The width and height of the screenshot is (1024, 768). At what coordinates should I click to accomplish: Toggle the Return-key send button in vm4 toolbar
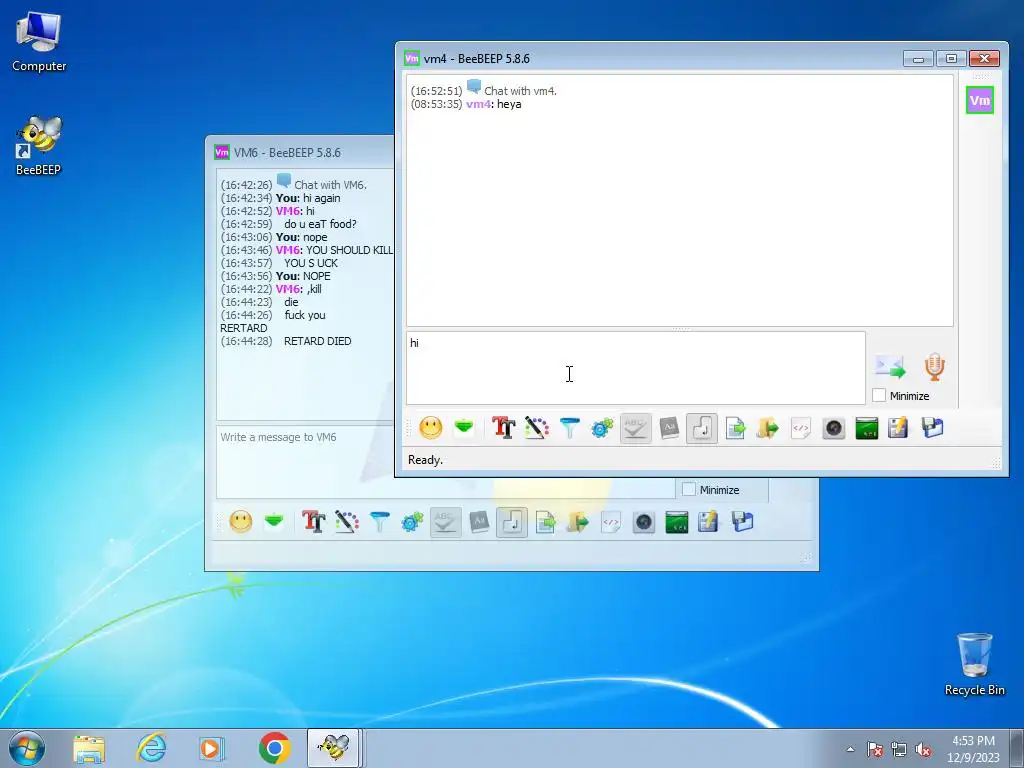(702, 428)
